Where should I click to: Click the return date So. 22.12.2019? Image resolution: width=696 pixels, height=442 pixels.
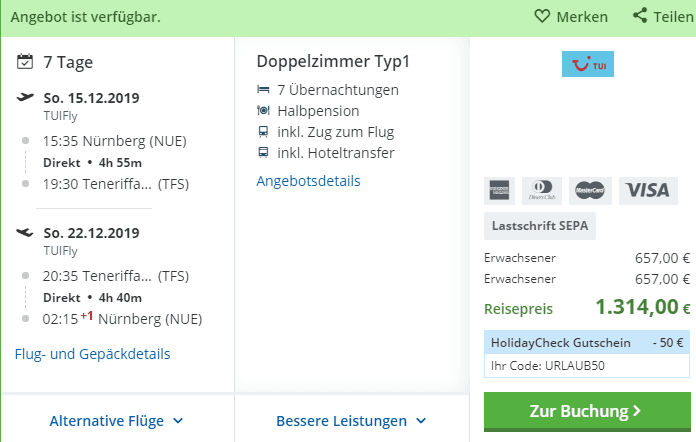[x=91, y=233]
